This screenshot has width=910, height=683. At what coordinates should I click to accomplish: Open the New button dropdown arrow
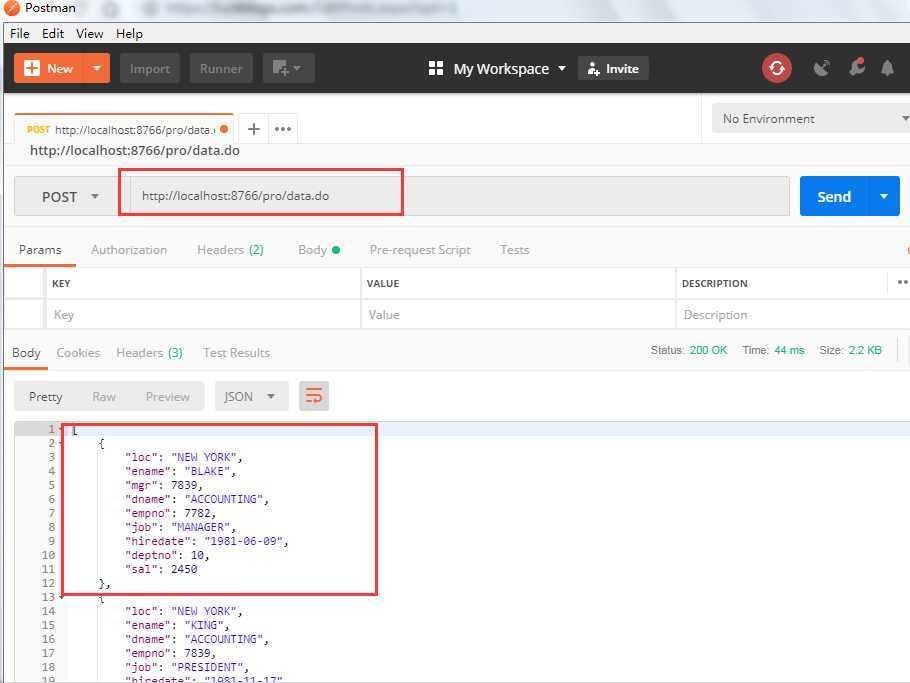tap(98, 68)
